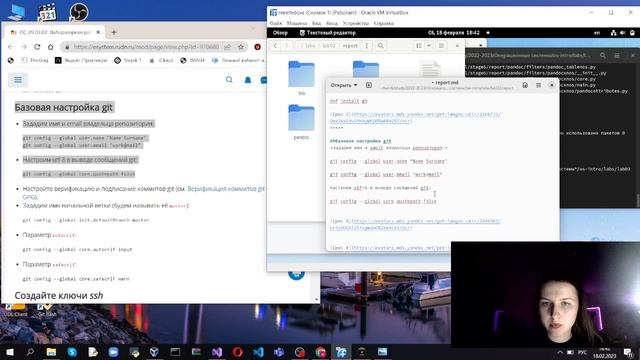Open the Яндекс Практикум bookmark
Viewport: 640px width, 360px height.
[81, 60]
